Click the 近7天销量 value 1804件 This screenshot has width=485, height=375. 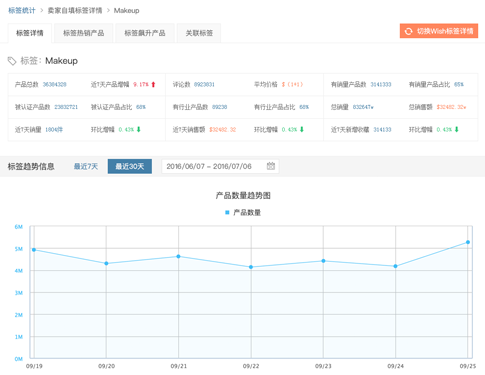point(54,129)
